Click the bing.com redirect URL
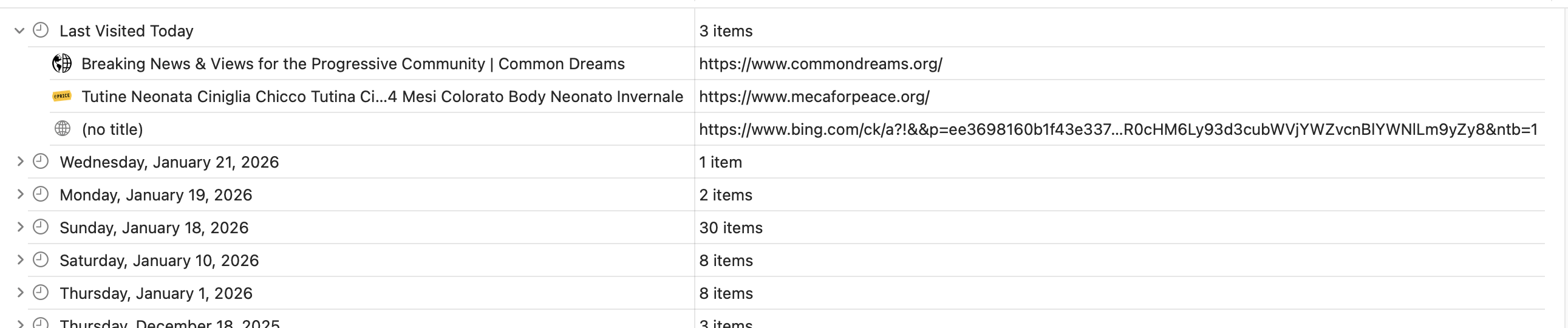The width and height of the screenshot is (1568, 328). click(x=1118, y=129)
